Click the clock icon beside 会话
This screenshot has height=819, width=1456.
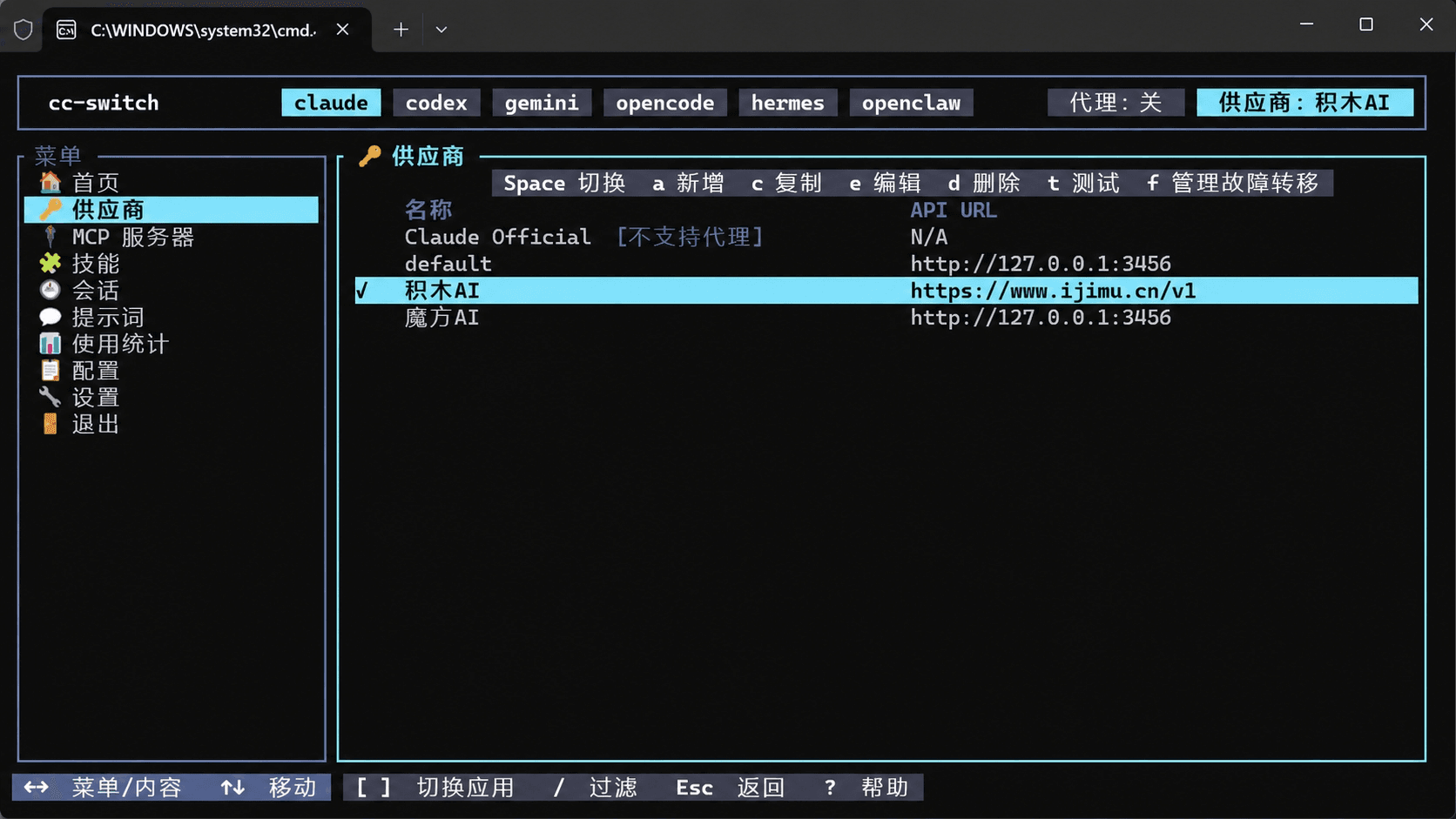51,290
